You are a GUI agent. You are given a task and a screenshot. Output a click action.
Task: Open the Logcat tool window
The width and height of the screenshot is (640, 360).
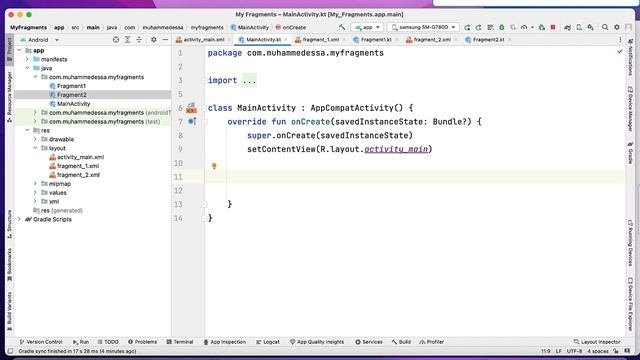pos(268,342)
